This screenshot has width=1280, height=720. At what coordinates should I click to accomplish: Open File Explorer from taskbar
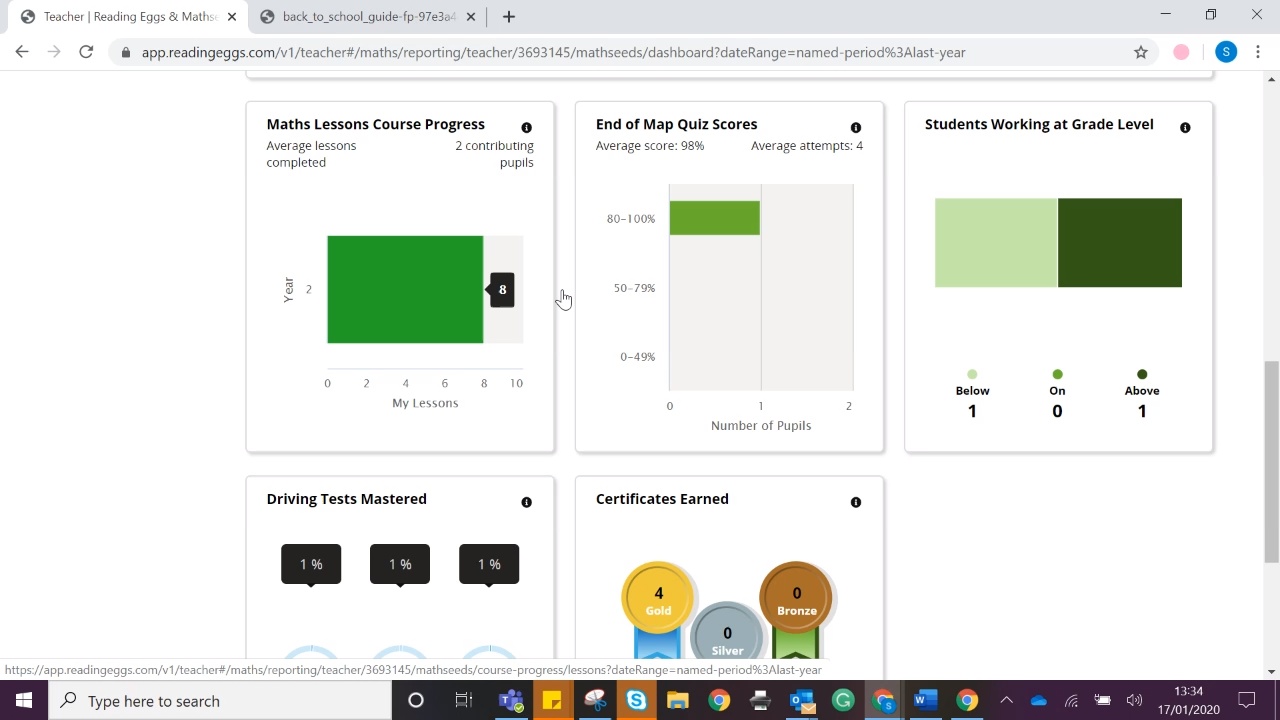point(678,701)
